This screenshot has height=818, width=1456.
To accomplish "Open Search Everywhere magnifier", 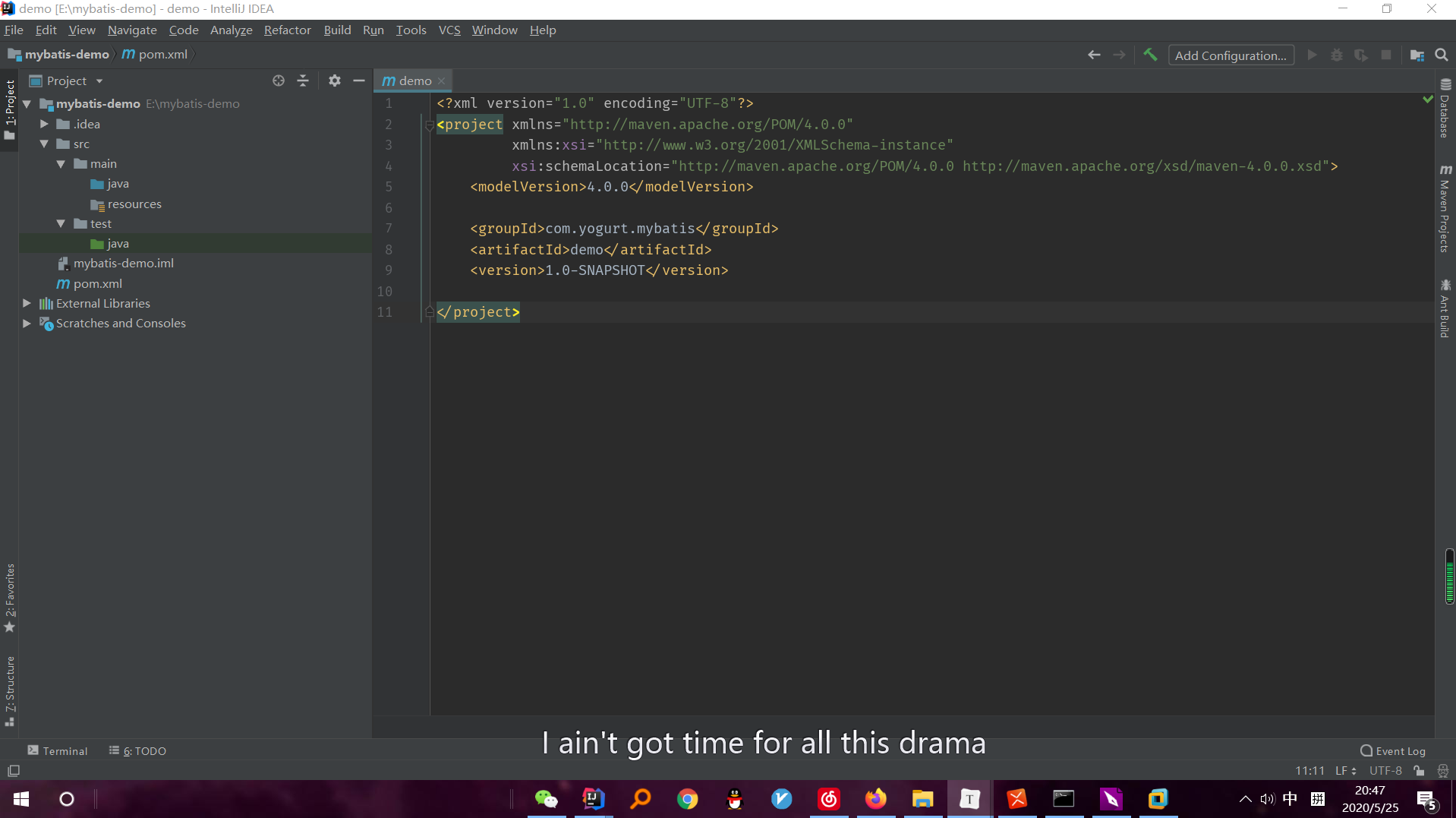I will tap(1442, 55).
